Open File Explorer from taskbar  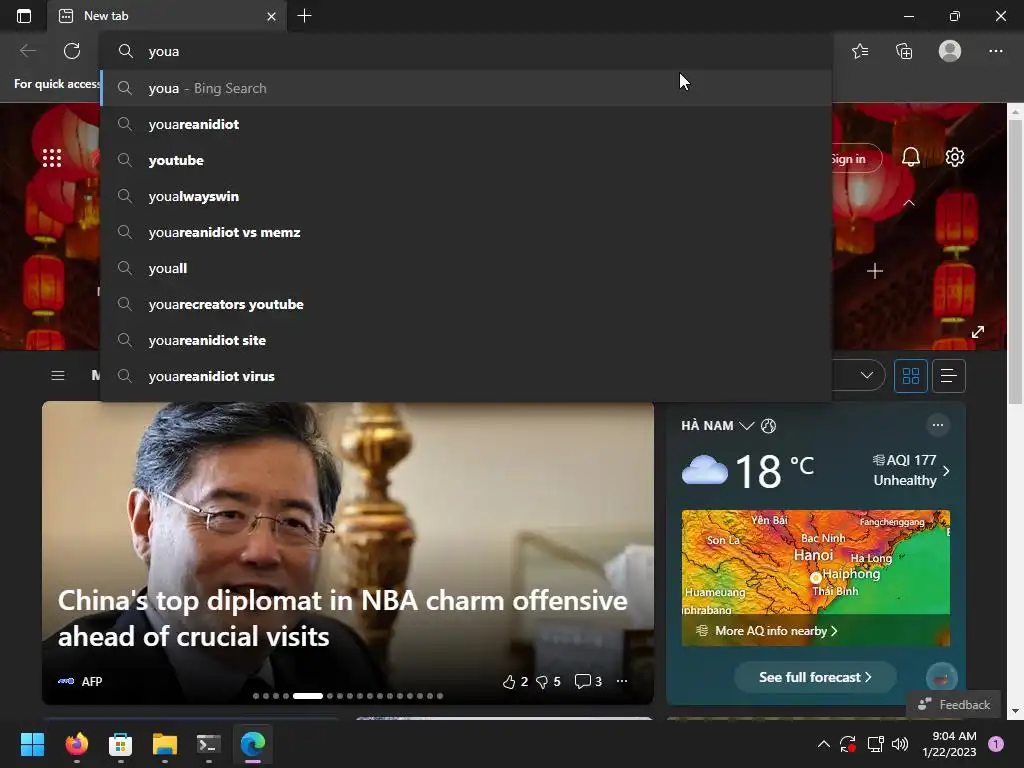tap(165, 744)
